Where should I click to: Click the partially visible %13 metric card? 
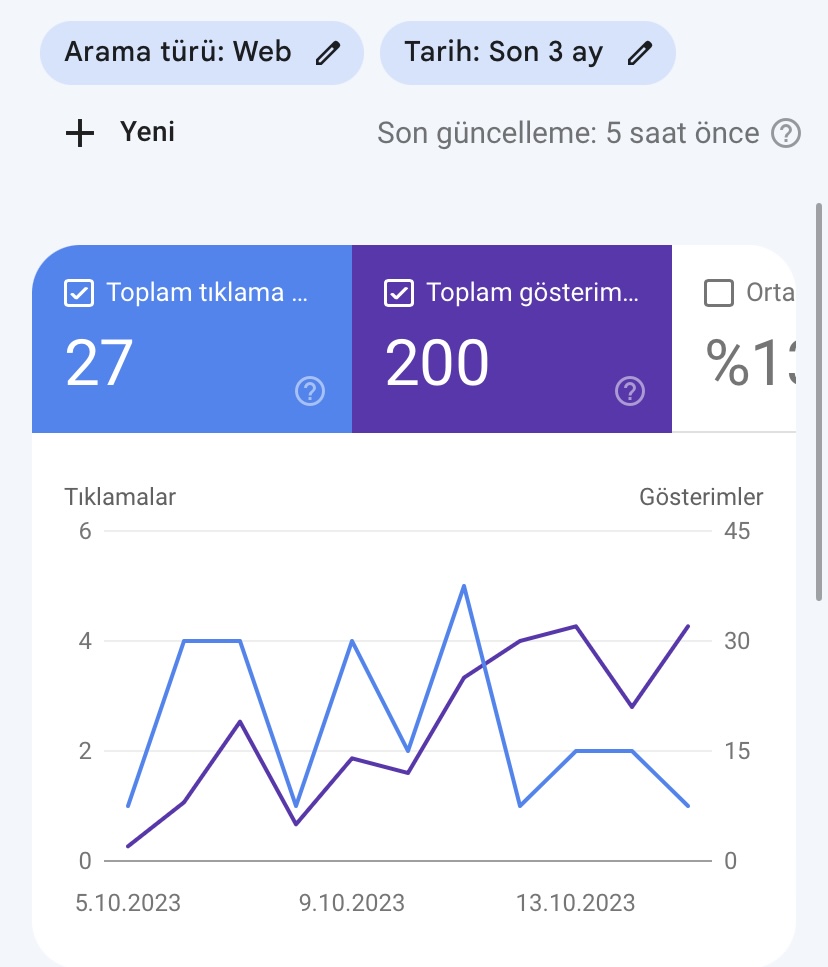click(x=734, y=339)
